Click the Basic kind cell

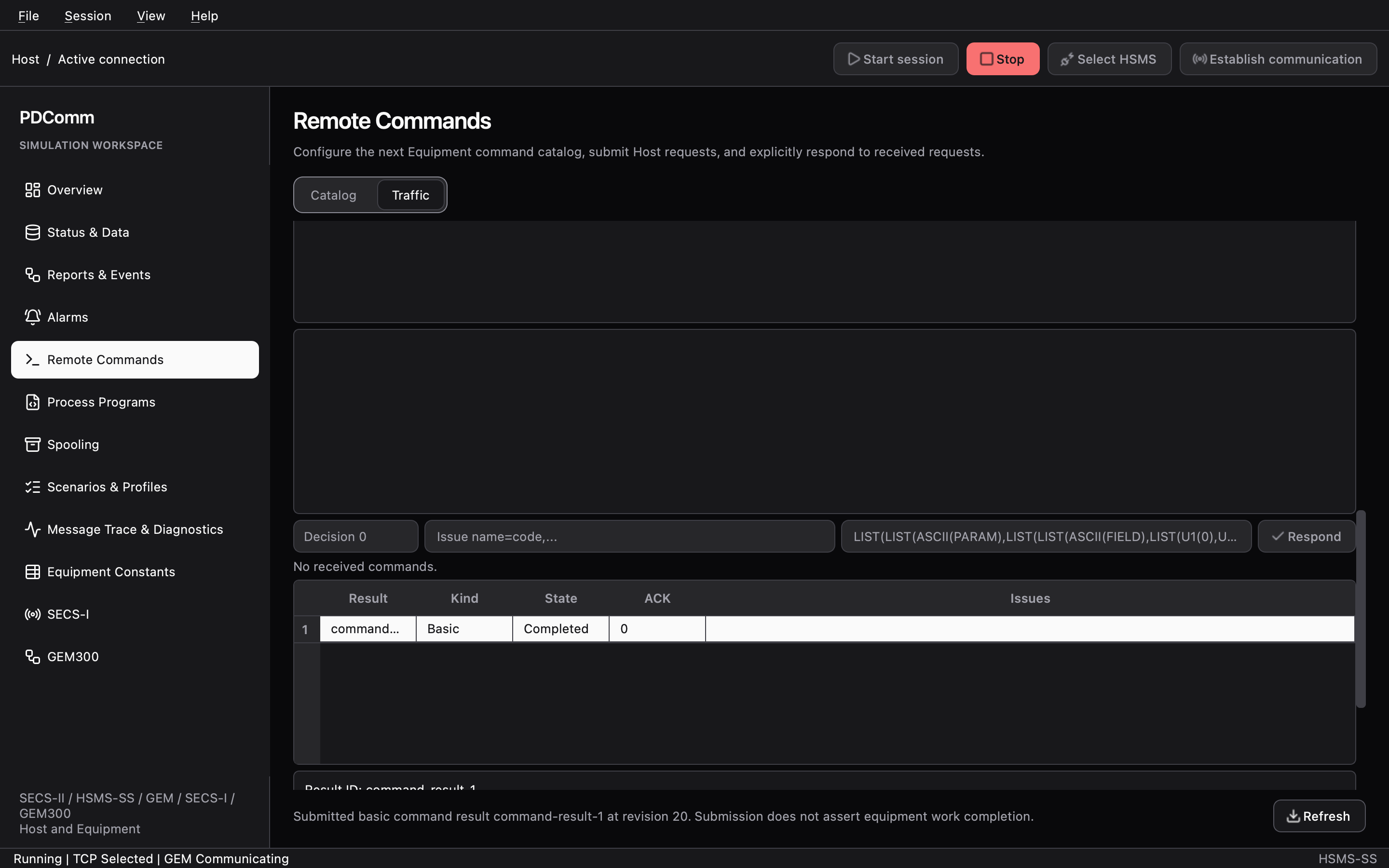click(x=464, y=629)
